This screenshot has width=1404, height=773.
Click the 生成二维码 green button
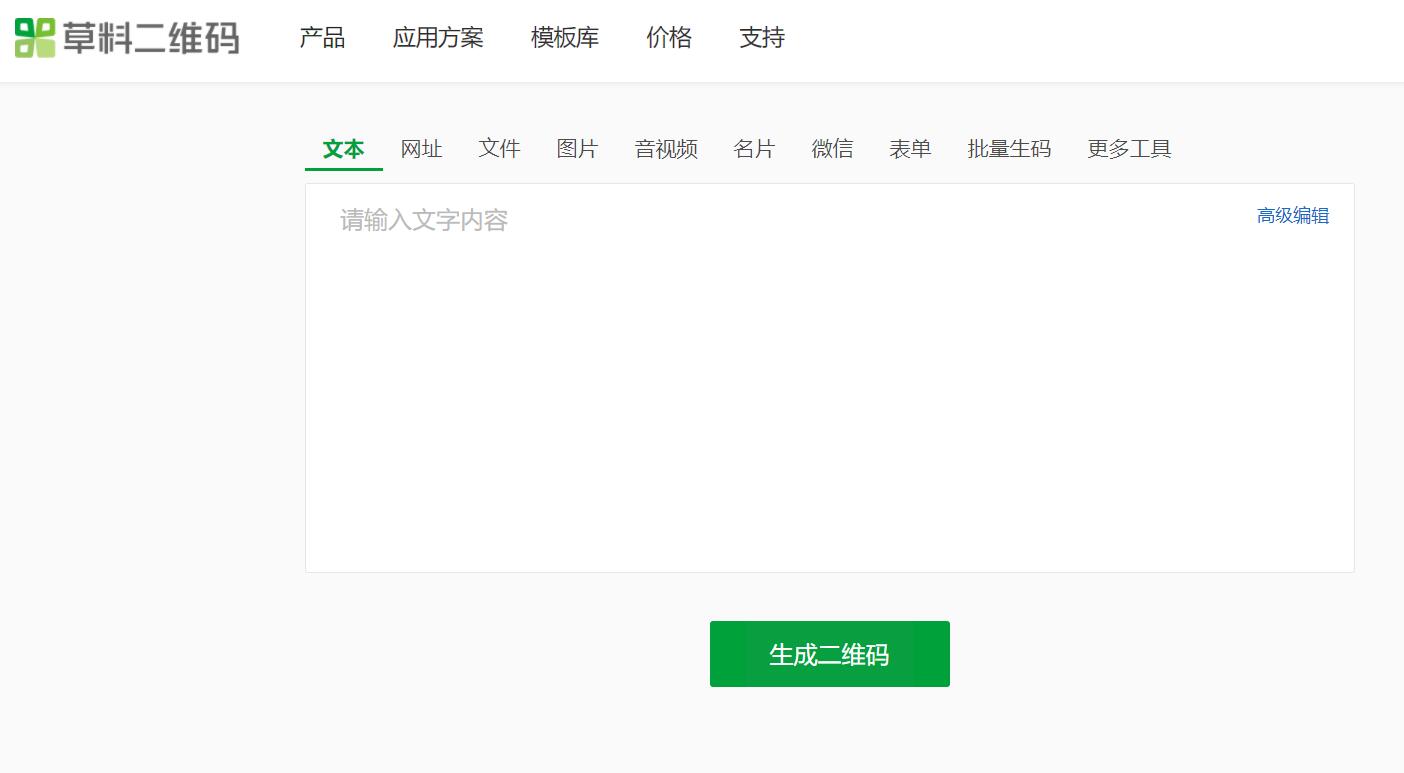click(x=829, y=653)
